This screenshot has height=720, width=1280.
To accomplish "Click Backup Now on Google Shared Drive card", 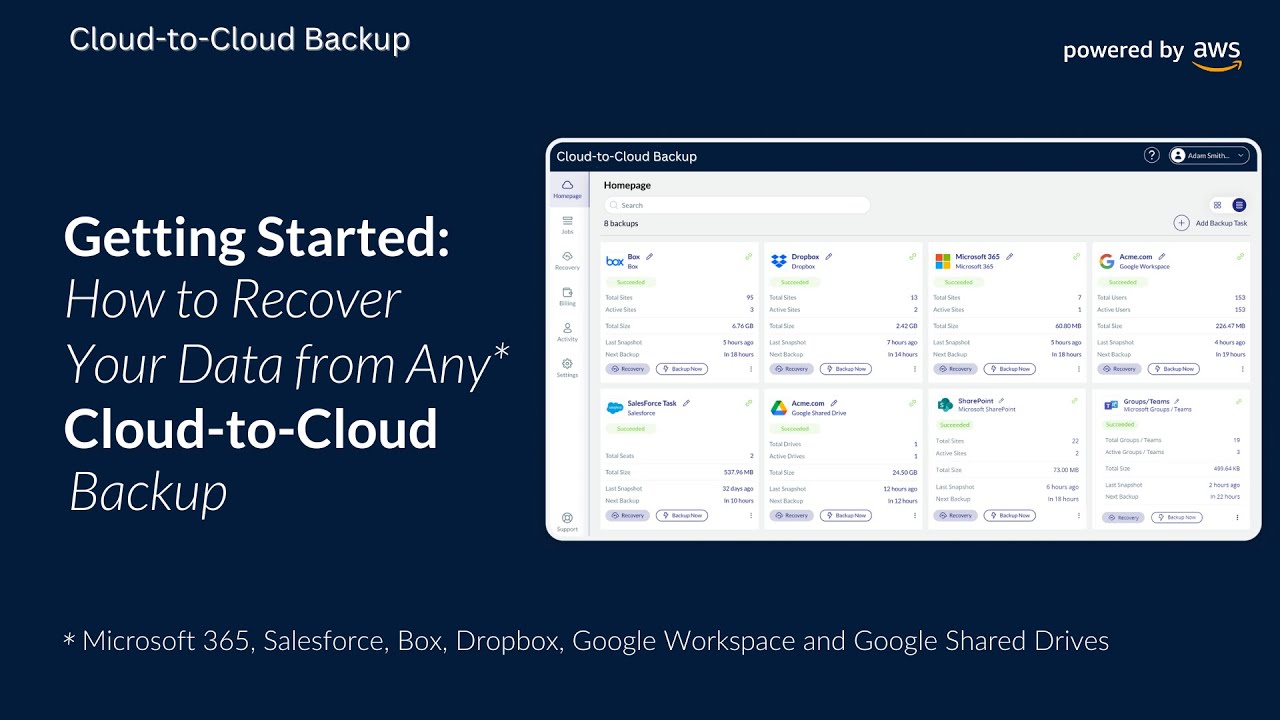I will point(846,516).
